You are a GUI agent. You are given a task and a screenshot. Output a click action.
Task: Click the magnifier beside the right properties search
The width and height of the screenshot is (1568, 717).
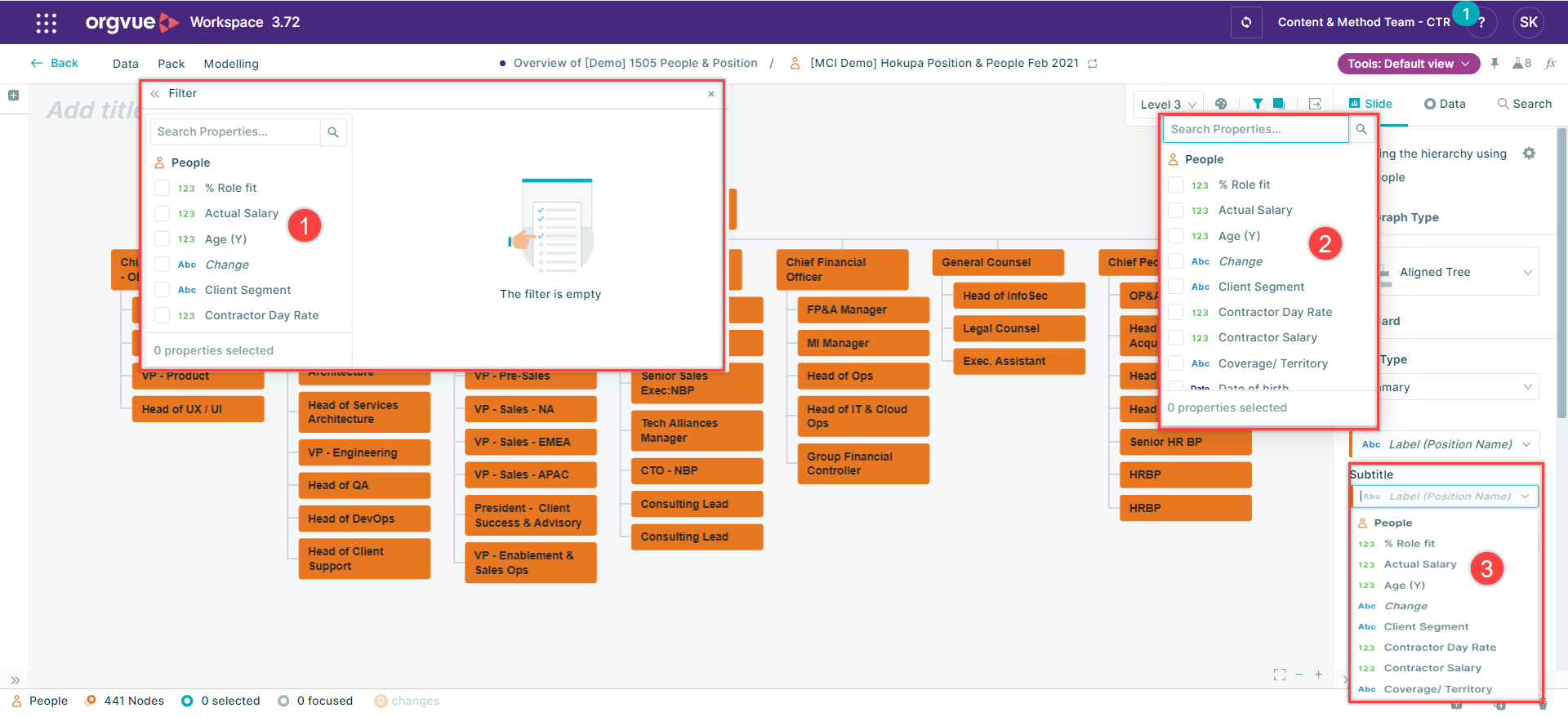(x=1361, y=129)
